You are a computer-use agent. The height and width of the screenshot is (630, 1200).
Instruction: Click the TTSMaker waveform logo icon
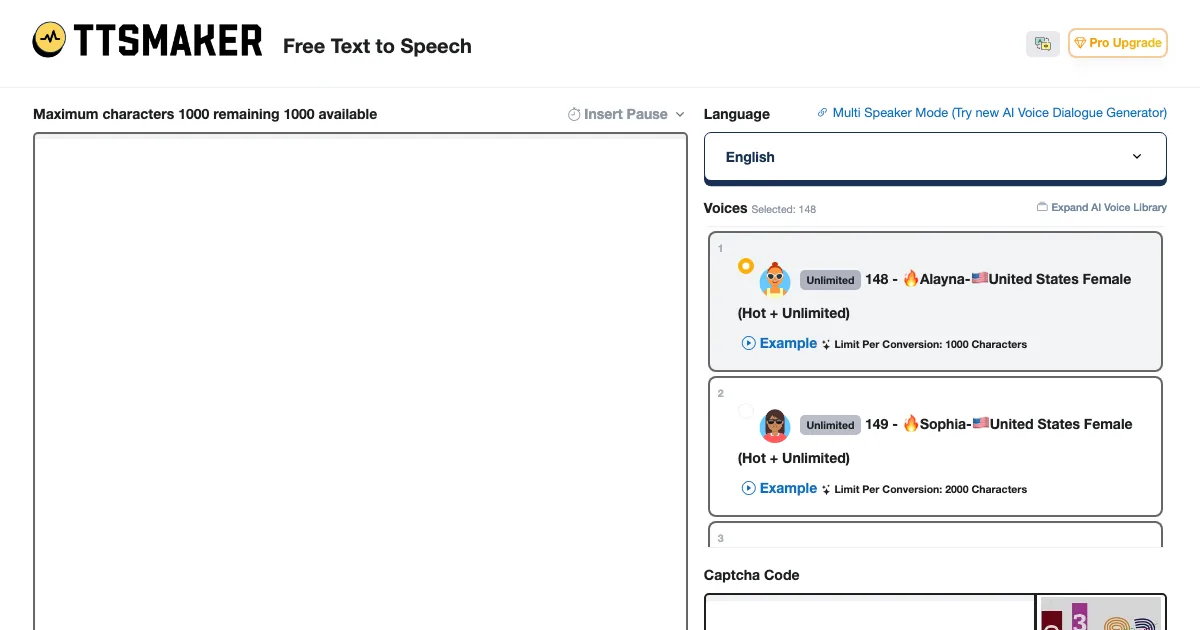(49, 40)
